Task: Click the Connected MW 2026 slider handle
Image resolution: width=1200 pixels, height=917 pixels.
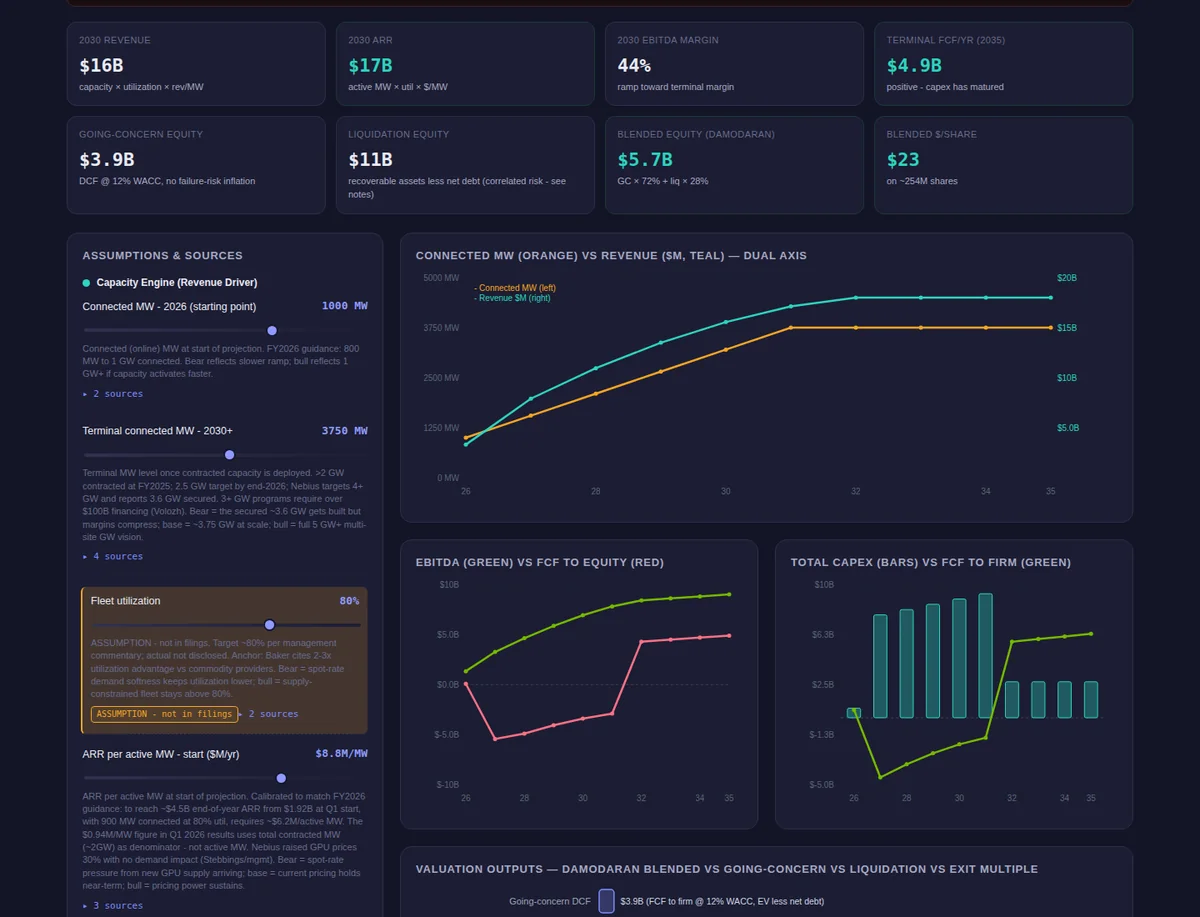Action: pos(272,330)
